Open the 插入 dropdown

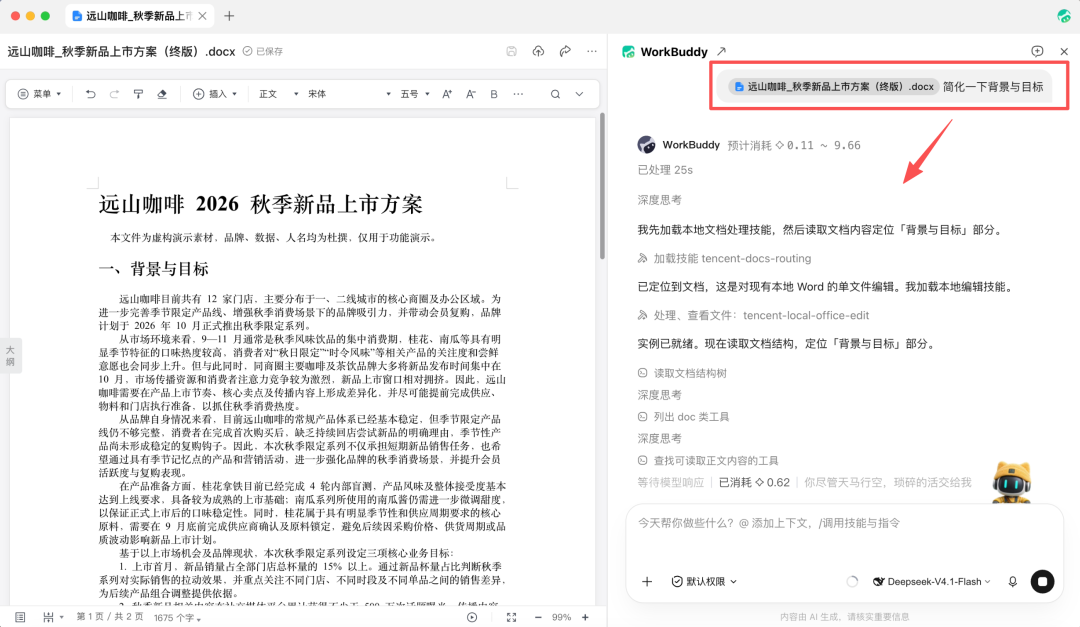(215, 94)
